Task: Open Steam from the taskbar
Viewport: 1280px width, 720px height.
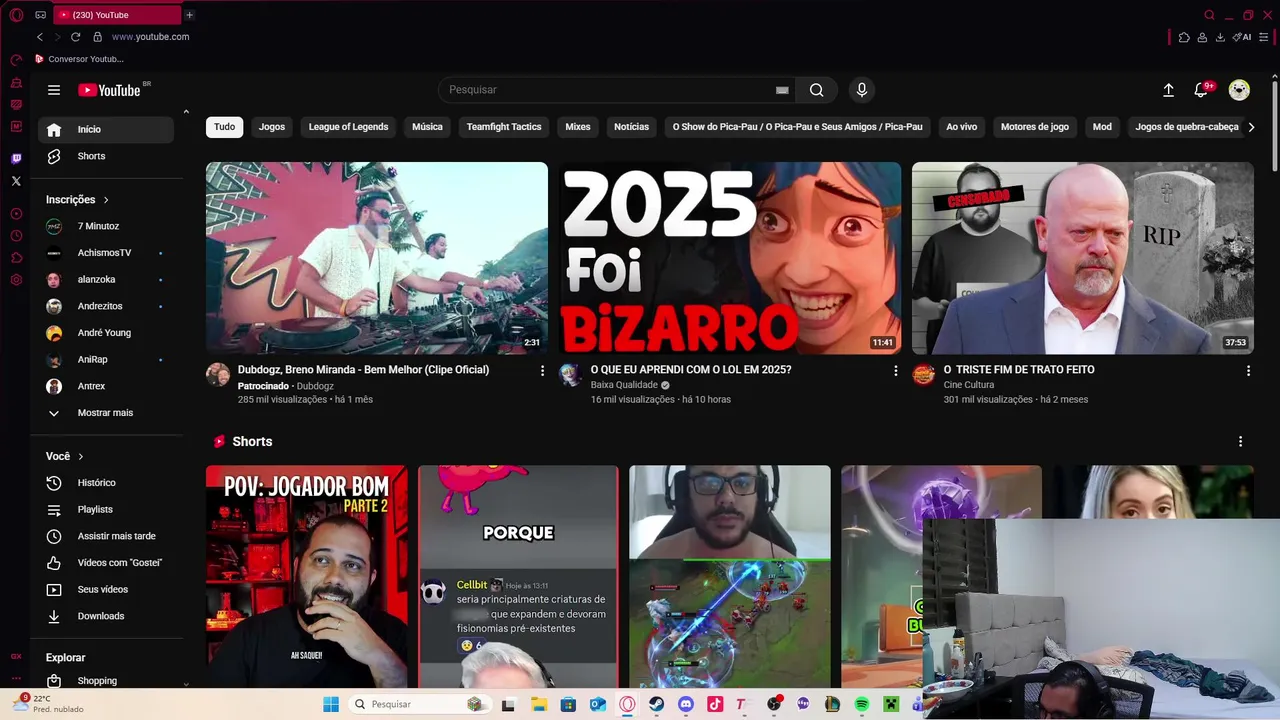Action: pyautogui.click(x=656, y=704)
